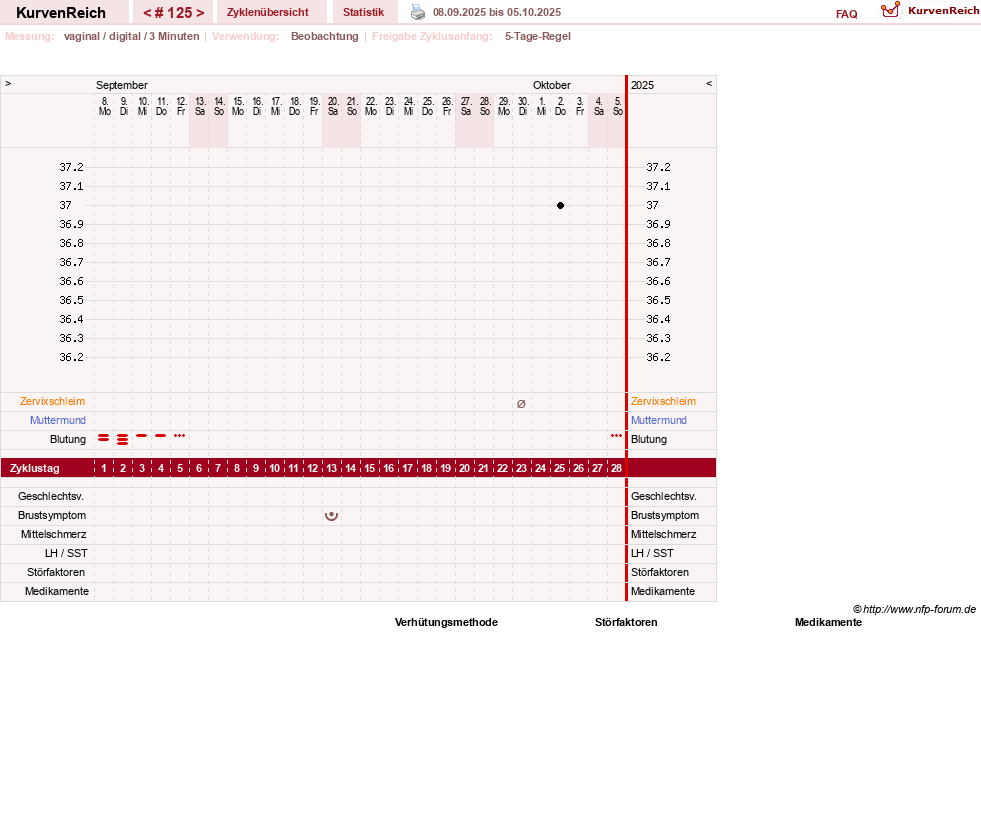
Task: Click the Medikamente heading below the chart
Action: 828,622
